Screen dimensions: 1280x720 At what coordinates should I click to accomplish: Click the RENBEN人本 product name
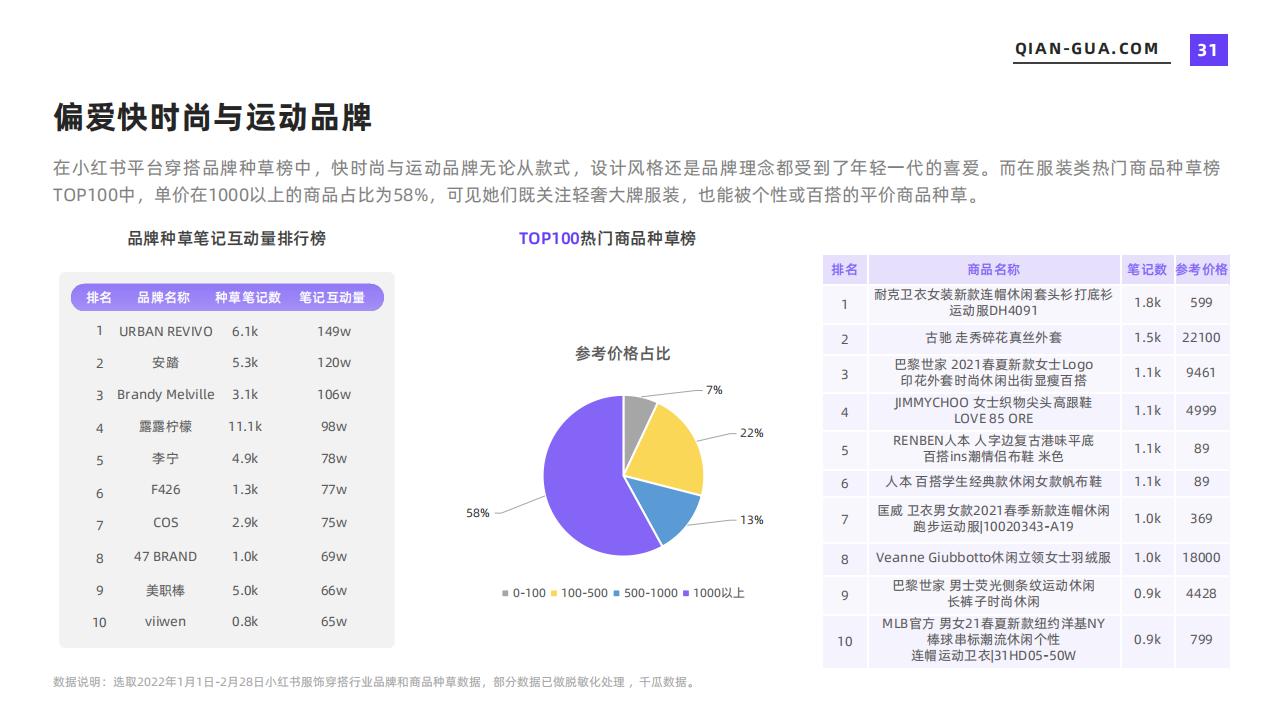point(993,448)
